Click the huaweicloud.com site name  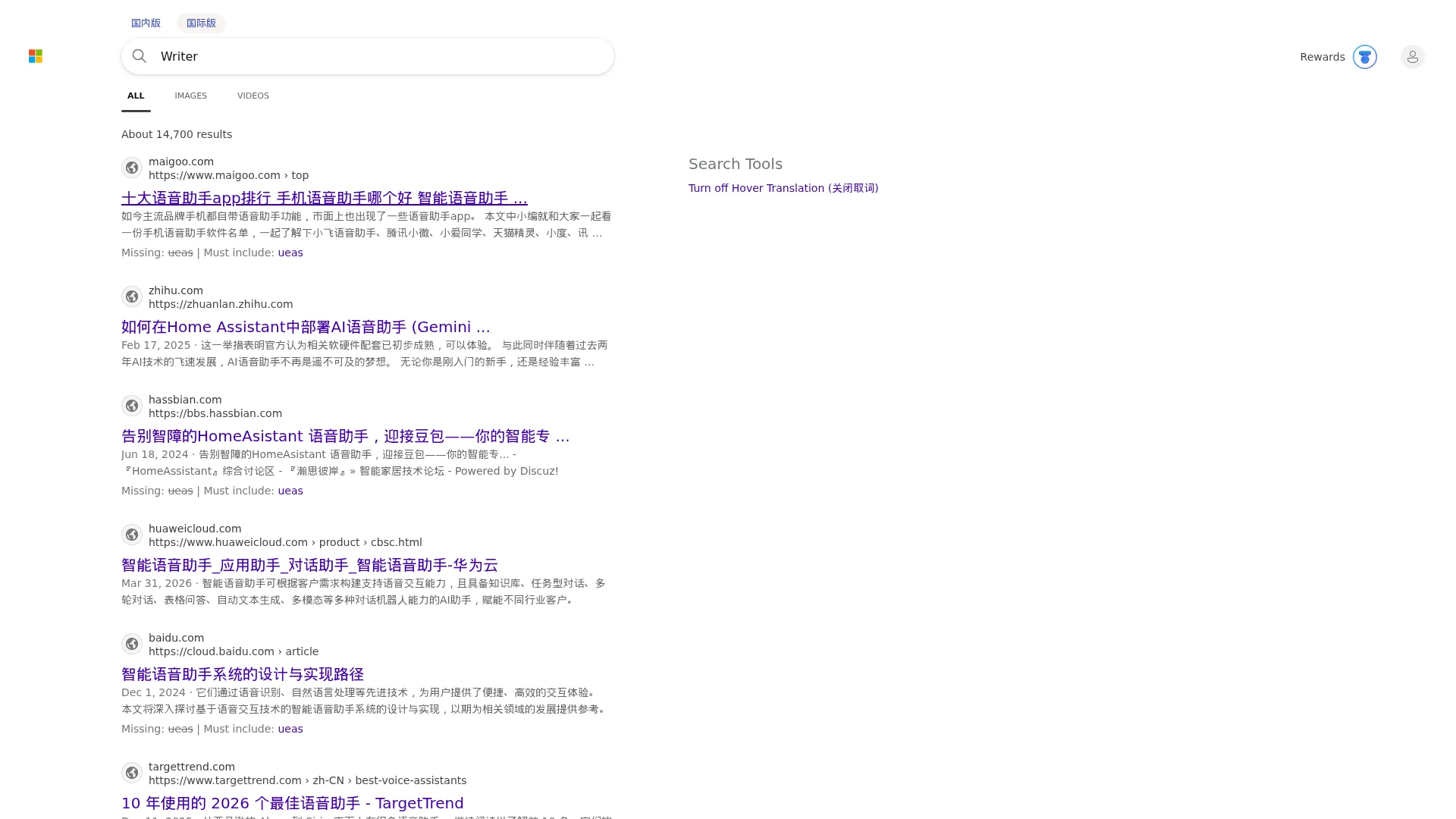coord(195,529)
